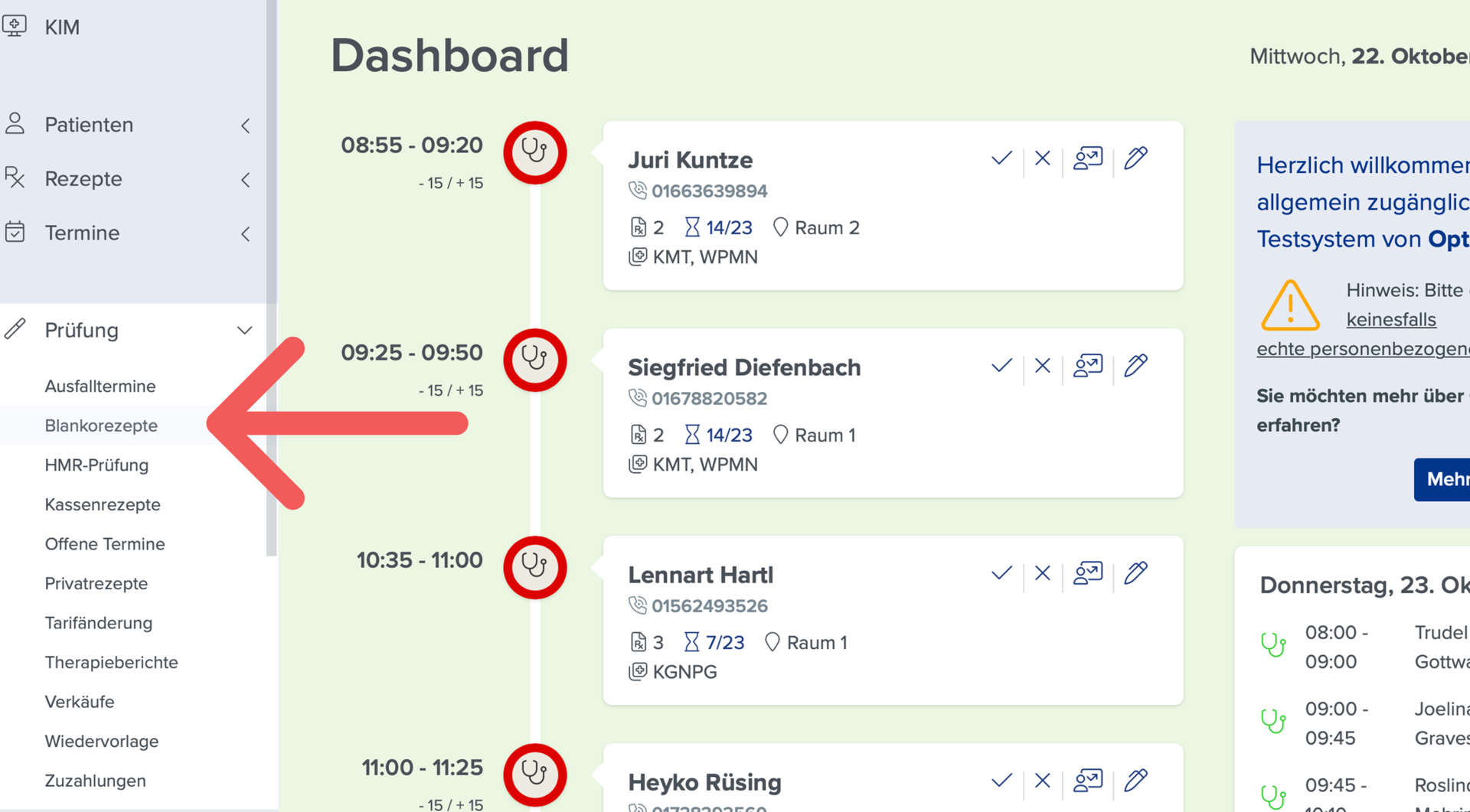Select HMR-Prüfung menu entry
The width and height of the screenshot is (1470, 812).
tap(96, 465)
